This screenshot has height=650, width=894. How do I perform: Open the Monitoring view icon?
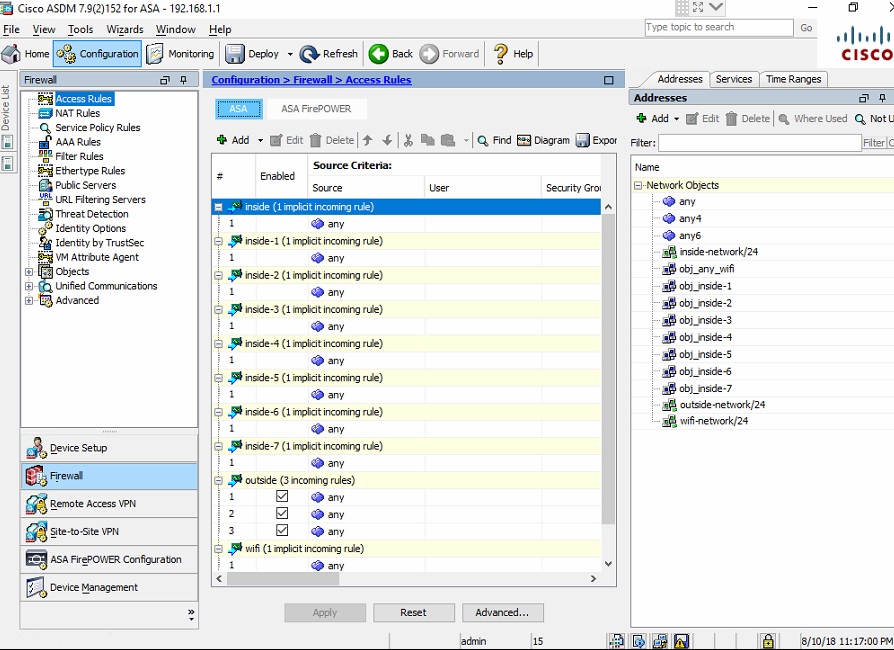point(181,53)
